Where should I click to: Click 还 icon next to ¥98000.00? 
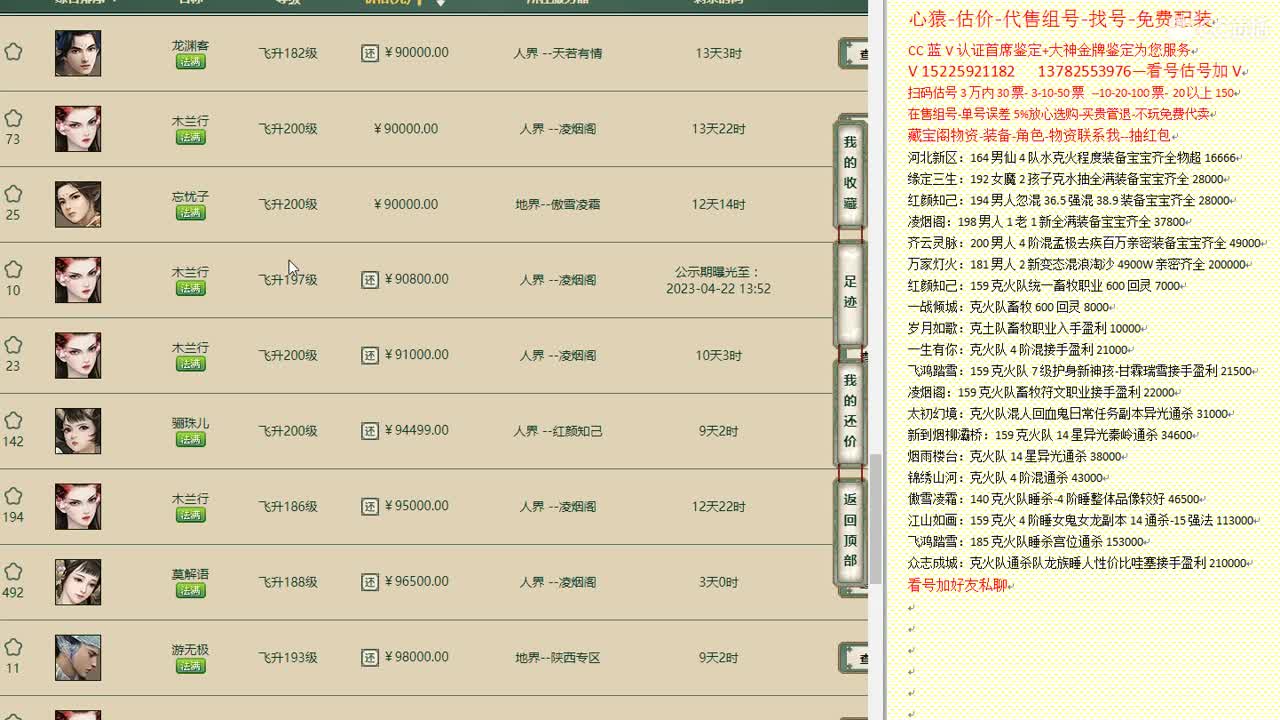click(x=369, y=658)
